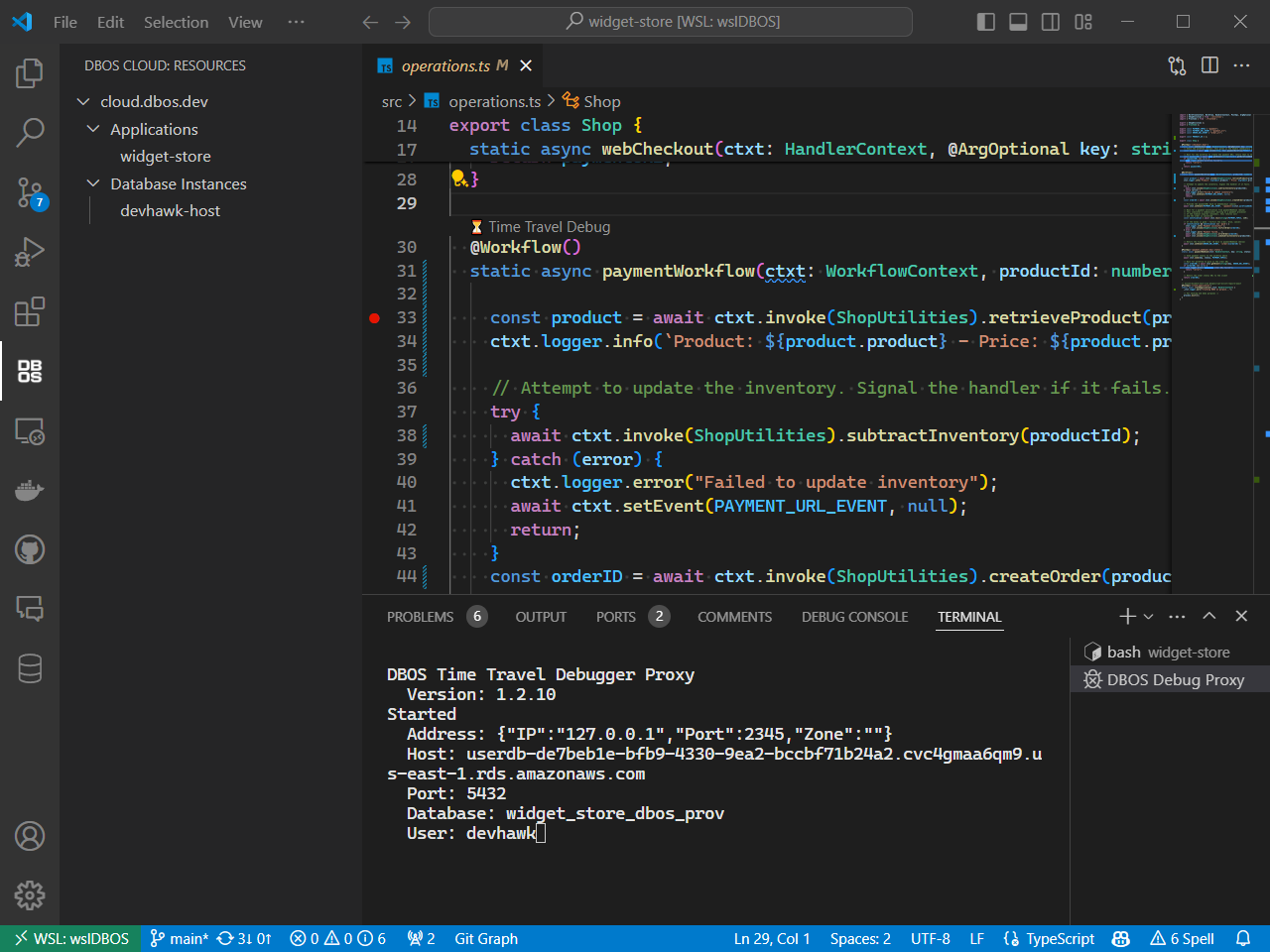The height and width of the screenshot is (952, 1270).
Task: Click sync changes 31 down 0 up
Action: point(244,938)
